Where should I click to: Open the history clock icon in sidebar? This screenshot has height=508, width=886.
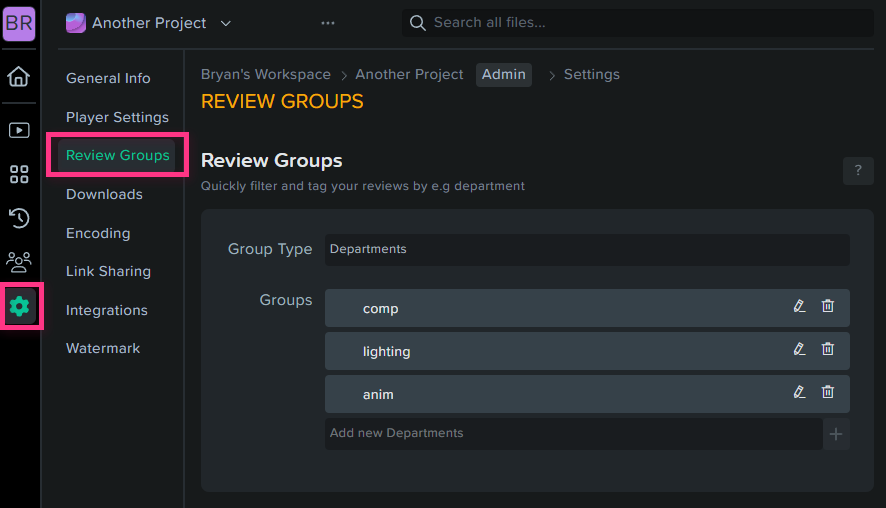(19, 218)
